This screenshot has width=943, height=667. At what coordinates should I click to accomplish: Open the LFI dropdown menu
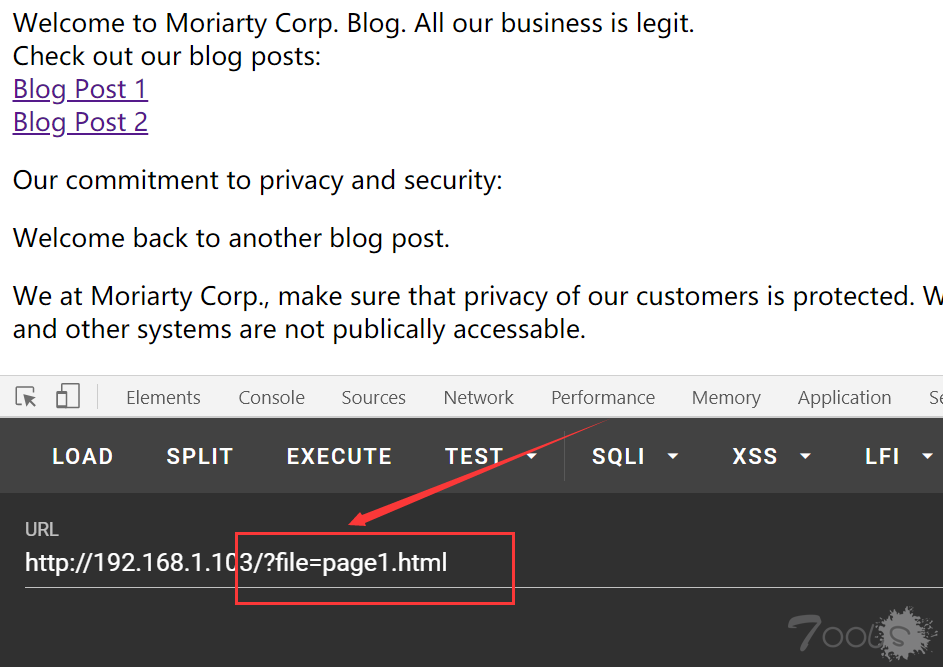click(x=898, y=456)
